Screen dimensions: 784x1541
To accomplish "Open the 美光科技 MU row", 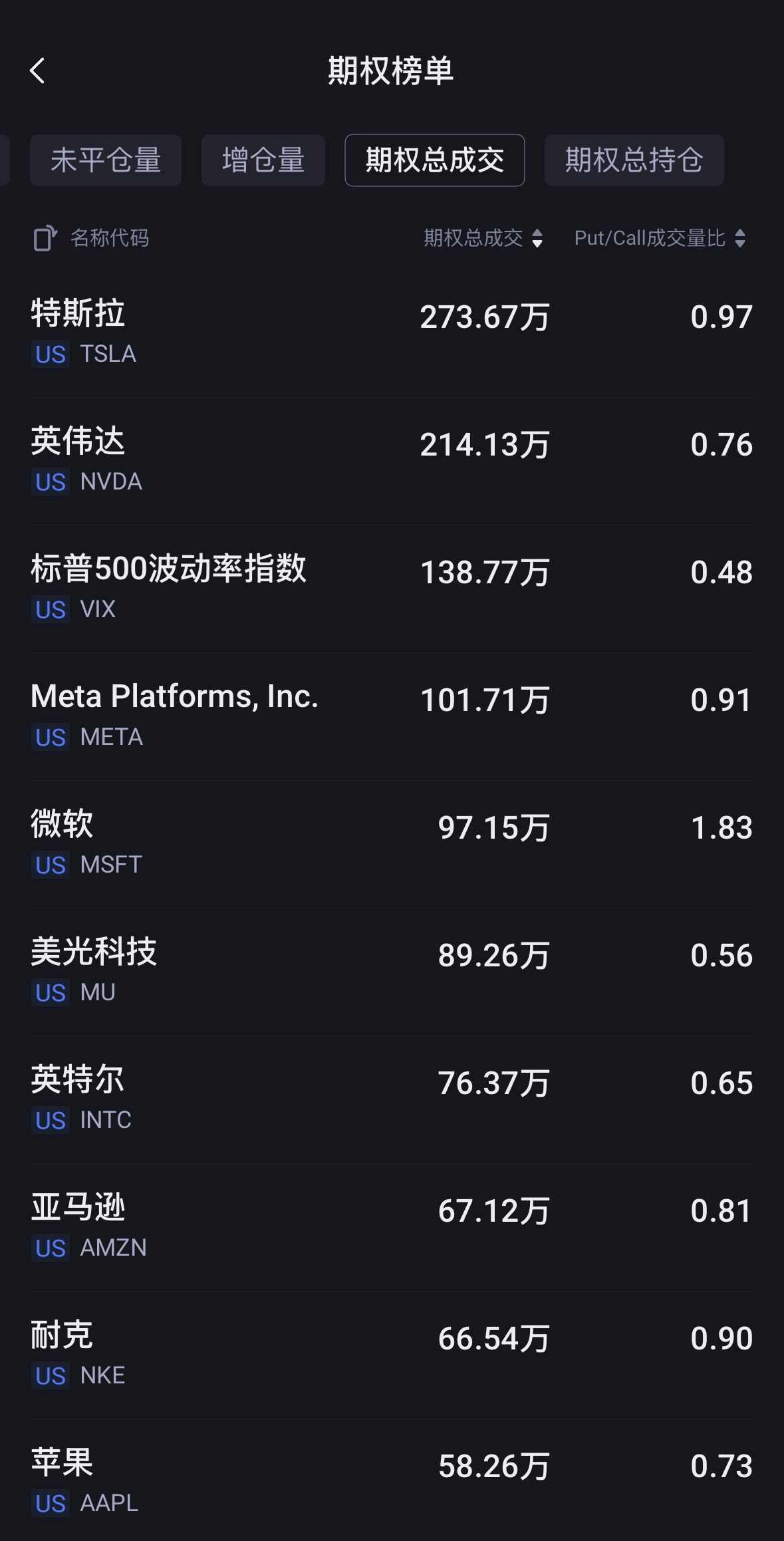I will 392,971.
